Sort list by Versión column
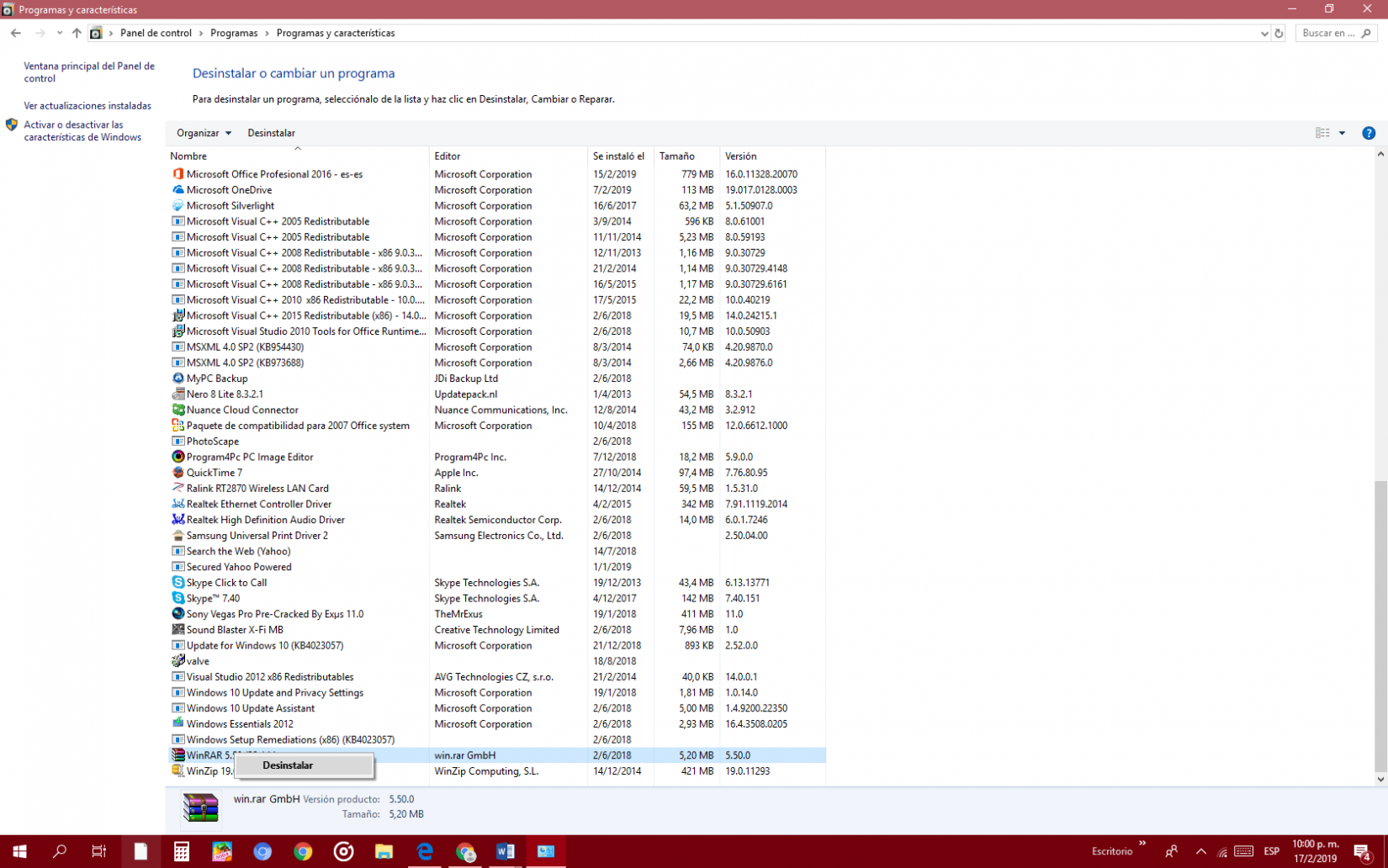 772,156
